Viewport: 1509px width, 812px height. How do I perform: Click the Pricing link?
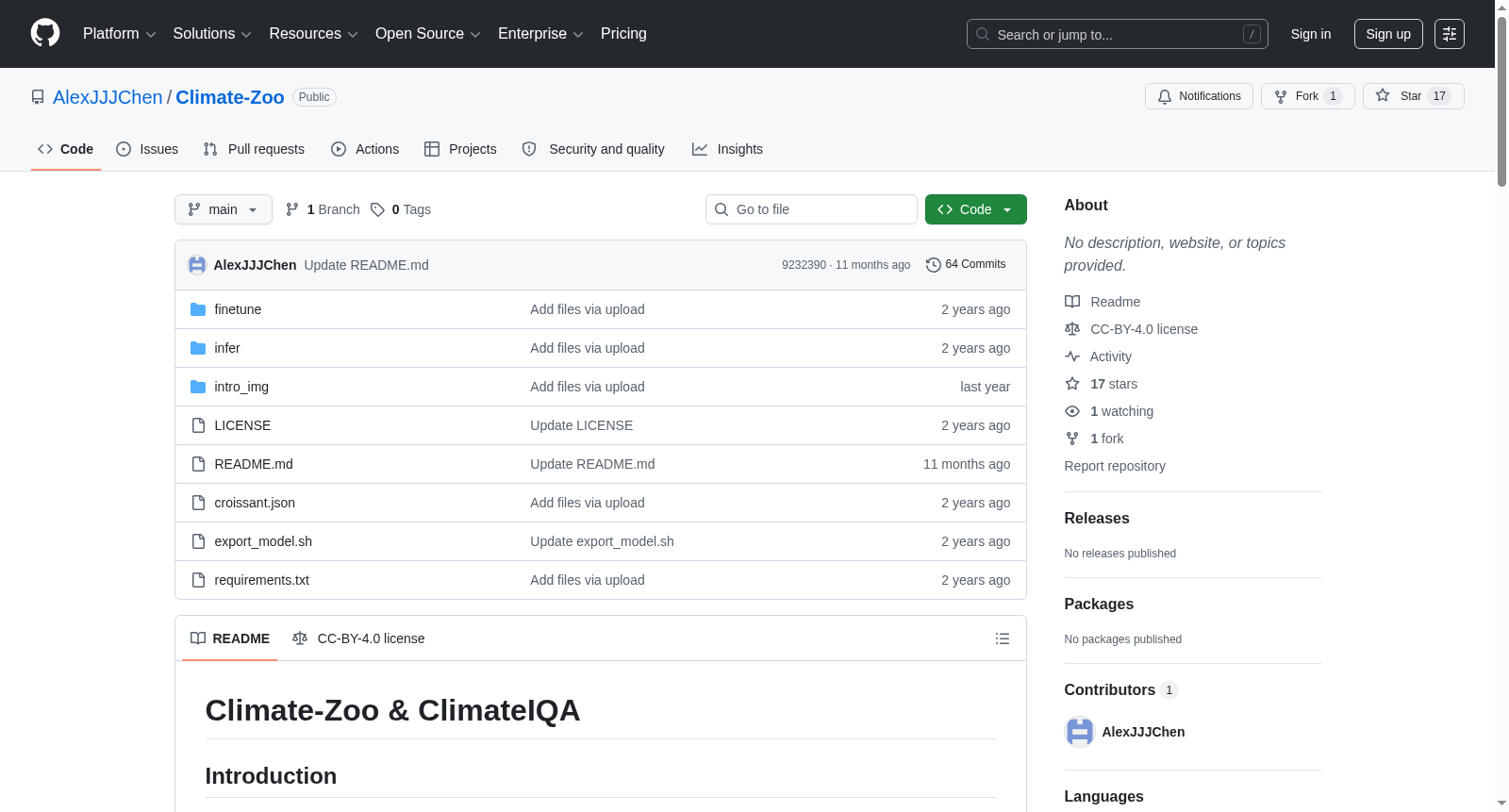(623, 34)
